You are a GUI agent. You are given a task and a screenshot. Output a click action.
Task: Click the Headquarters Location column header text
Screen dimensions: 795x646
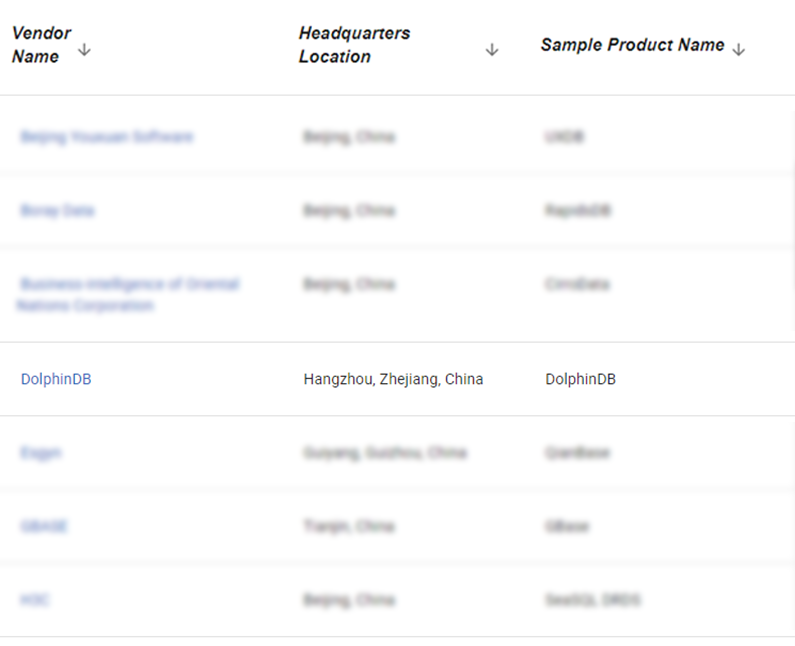pyautogui.click(x=354, y=45)
